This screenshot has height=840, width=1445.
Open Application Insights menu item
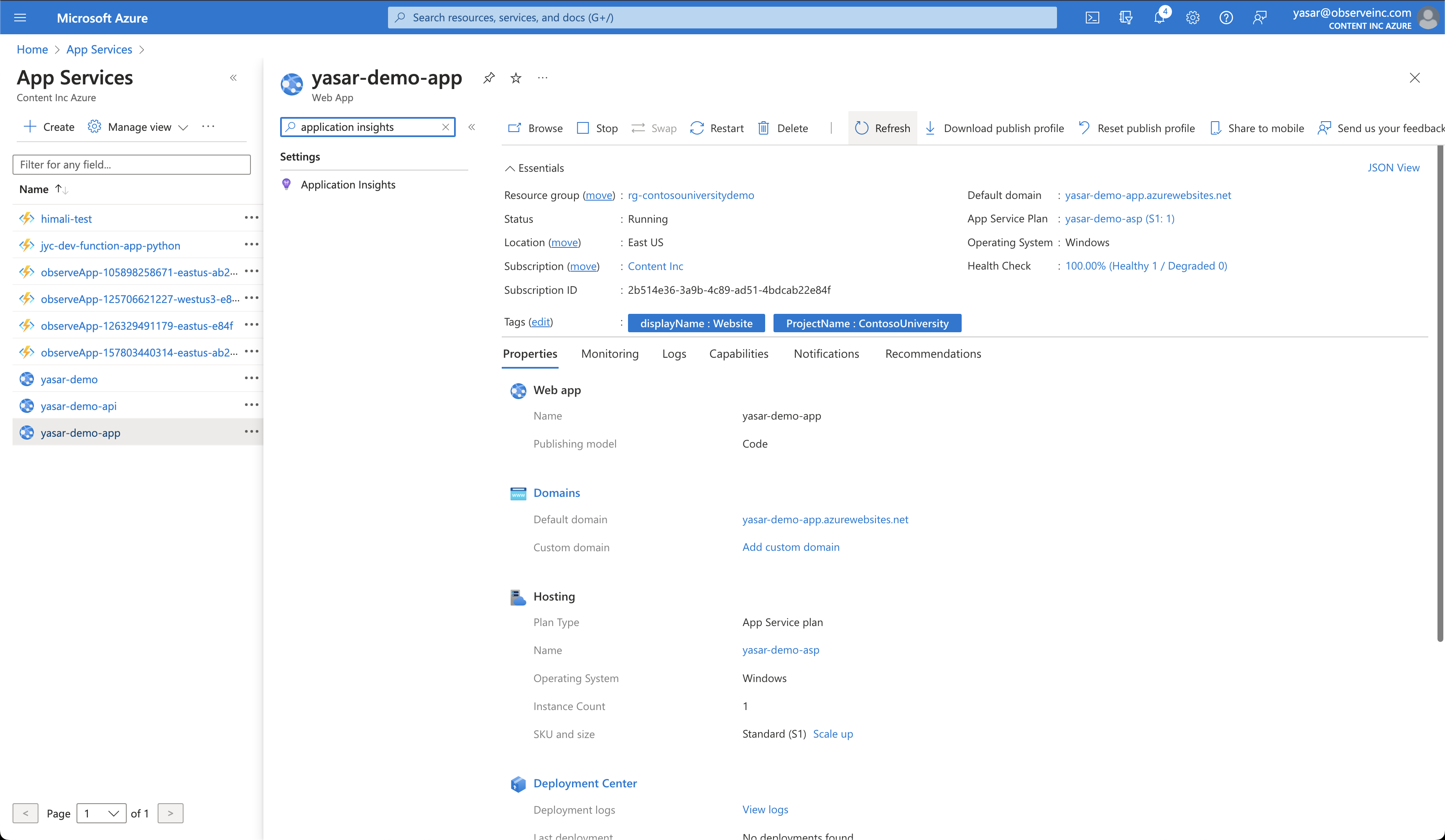(x=347, y=184)
